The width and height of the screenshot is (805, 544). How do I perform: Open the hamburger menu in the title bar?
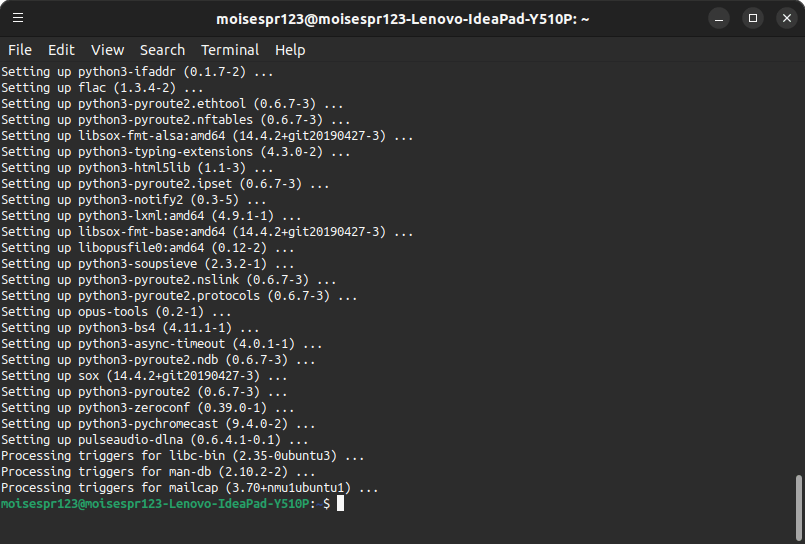(19, 18)
